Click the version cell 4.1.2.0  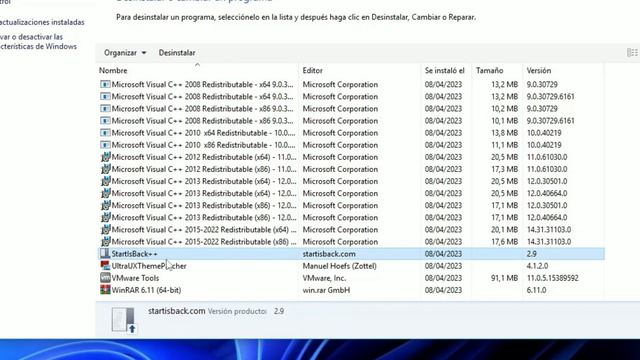coord(537,266)
